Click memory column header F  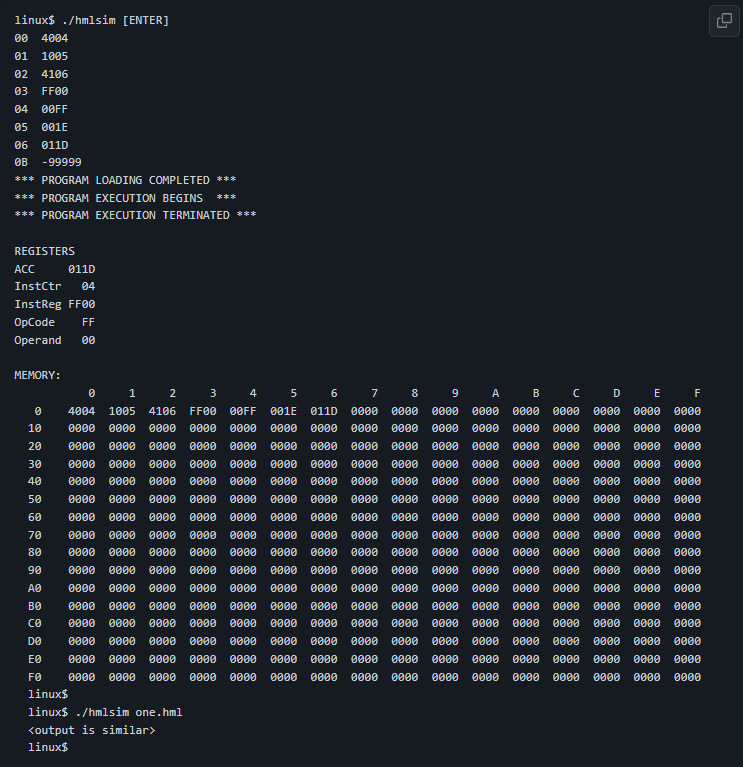coord(697,393)
